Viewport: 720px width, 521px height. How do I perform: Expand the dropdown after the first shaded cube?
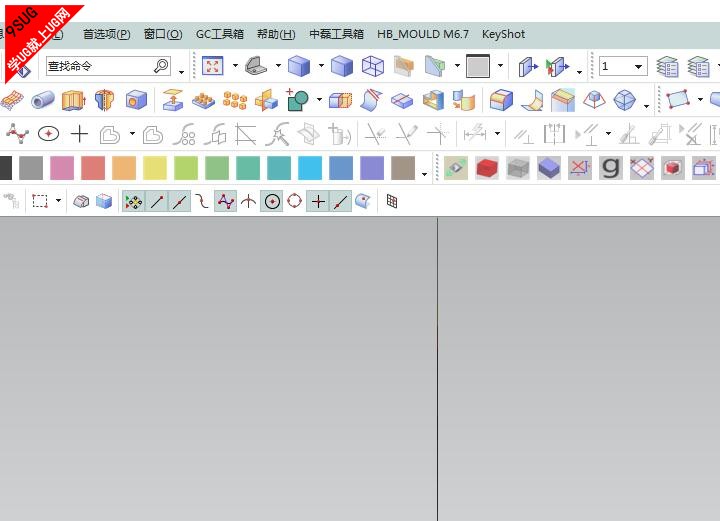click(321, 66)
